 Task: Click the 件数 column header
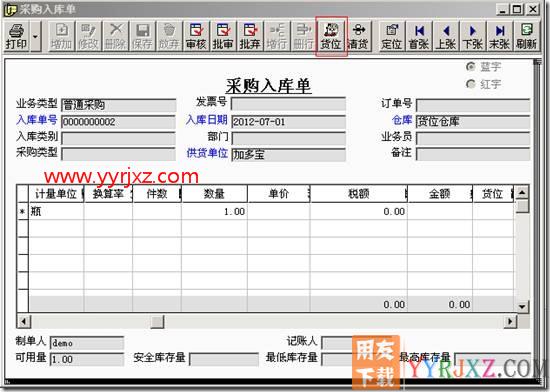coord(157,194)
